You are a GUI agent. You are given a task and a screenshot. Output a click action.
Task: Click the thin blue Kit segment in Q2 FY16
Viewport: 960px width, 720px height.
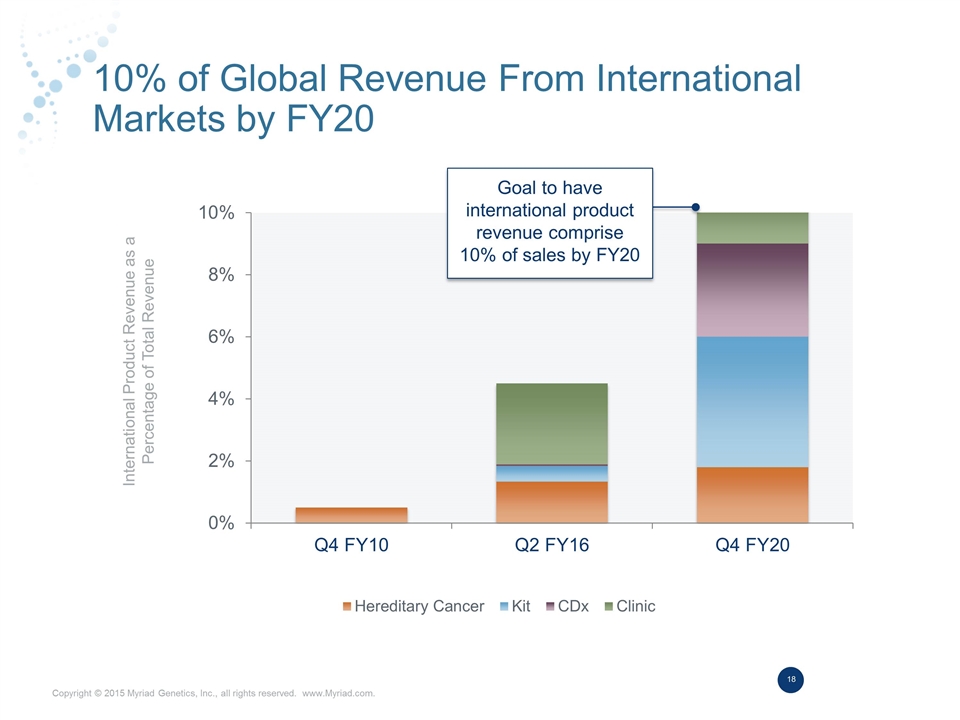[551, 473]
